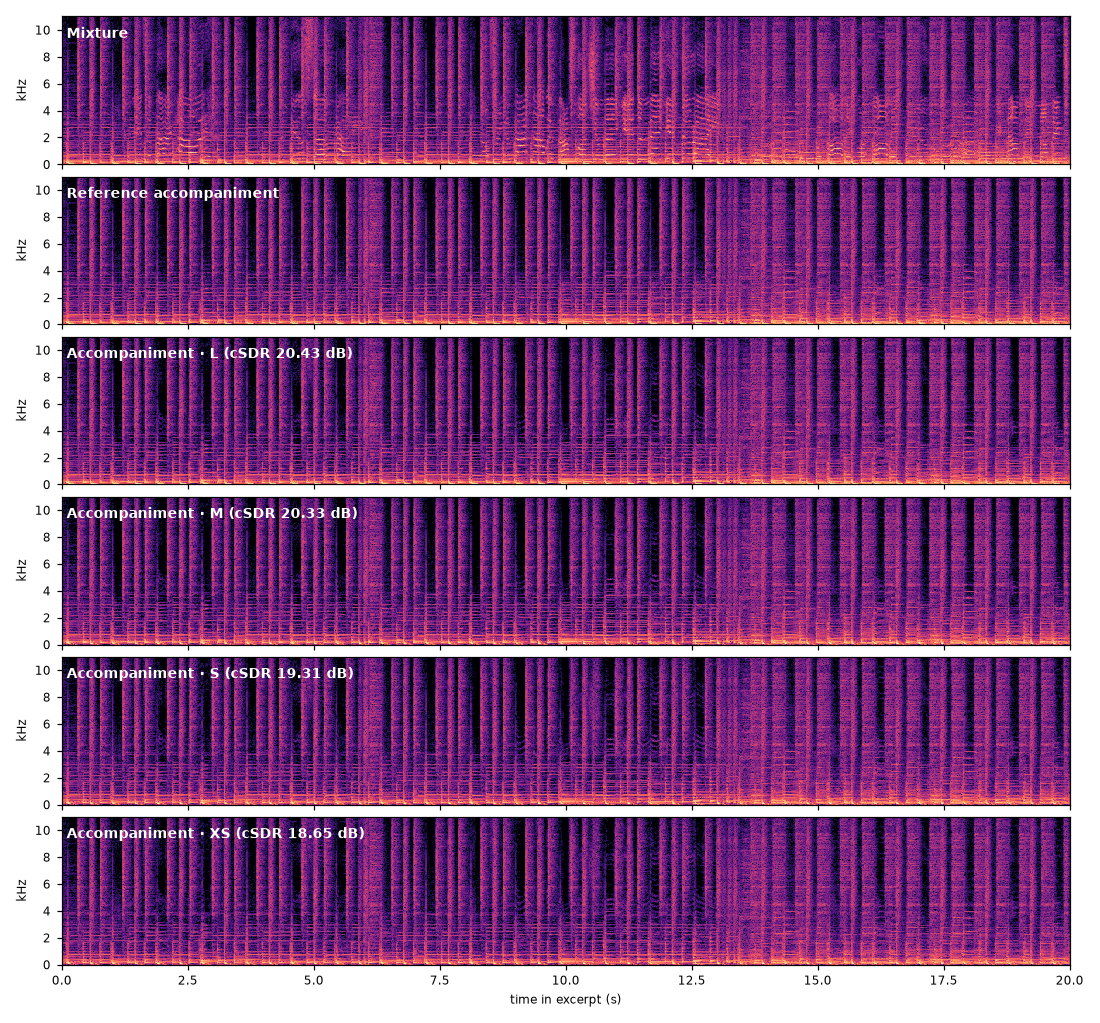Screen dimensions: 1100x1023
Task: Click the 'kHz' label of Accompaniment L panel
Action: point(22,410)
